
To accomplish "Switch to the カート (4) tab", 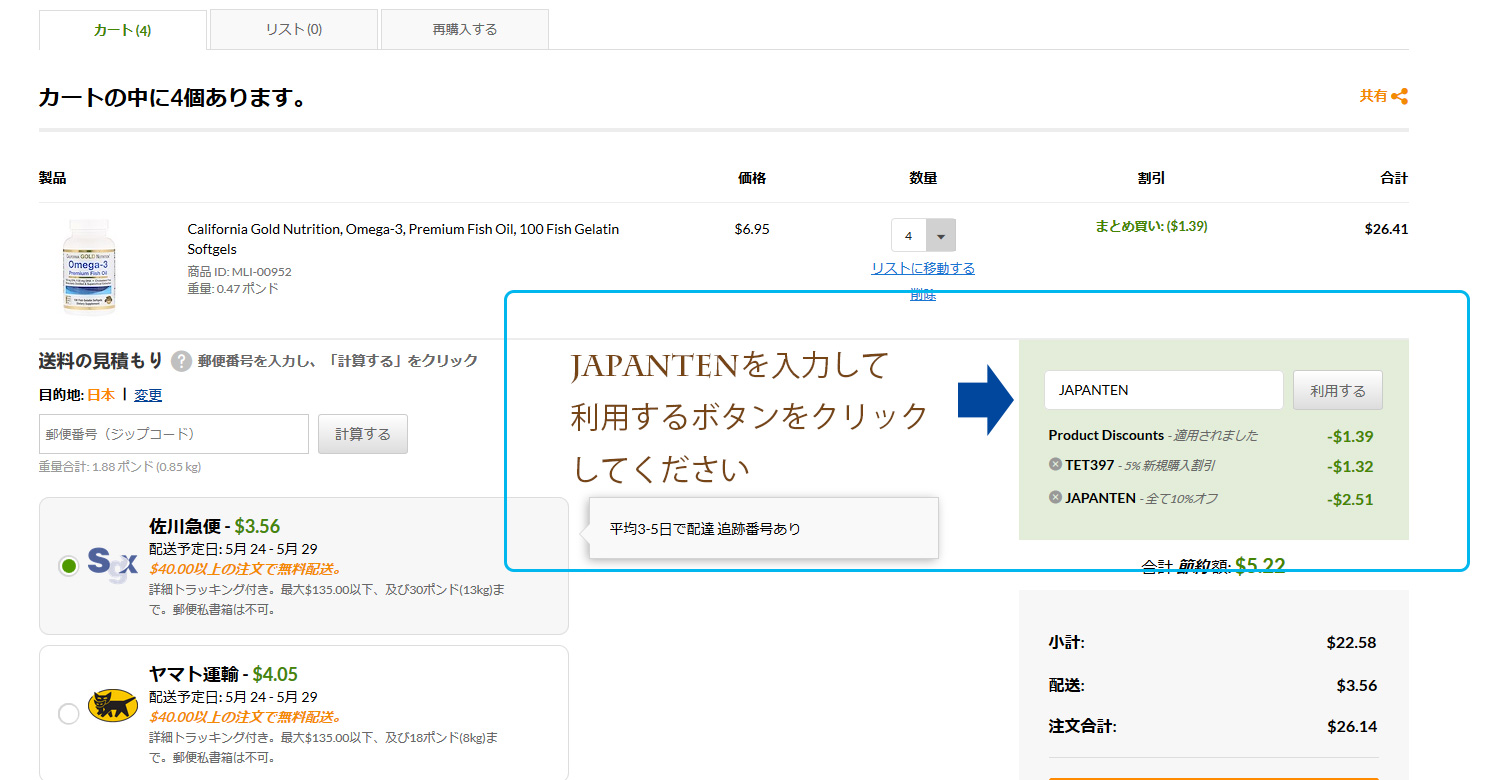I will 122,30.
